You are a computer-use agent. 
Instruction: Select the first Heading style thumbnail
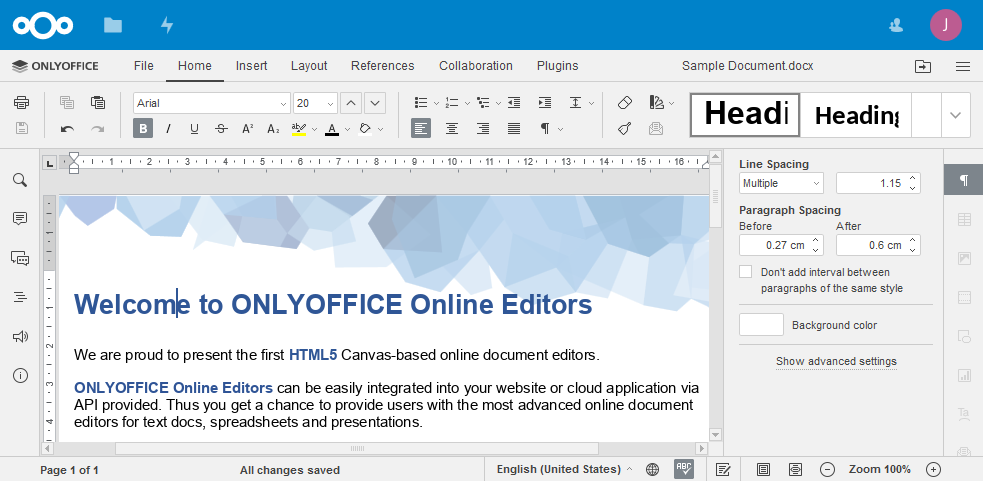click(745, 115)
